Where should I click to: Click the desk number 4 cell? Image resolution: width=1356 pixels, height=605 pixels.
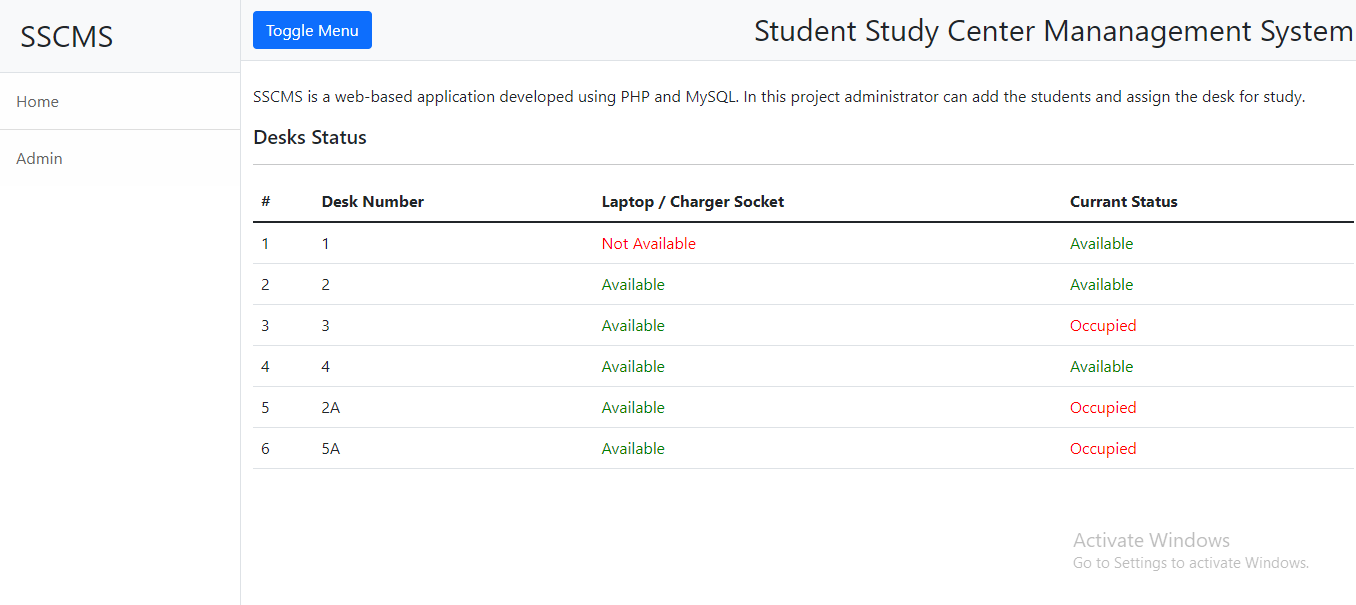(326, 367)
